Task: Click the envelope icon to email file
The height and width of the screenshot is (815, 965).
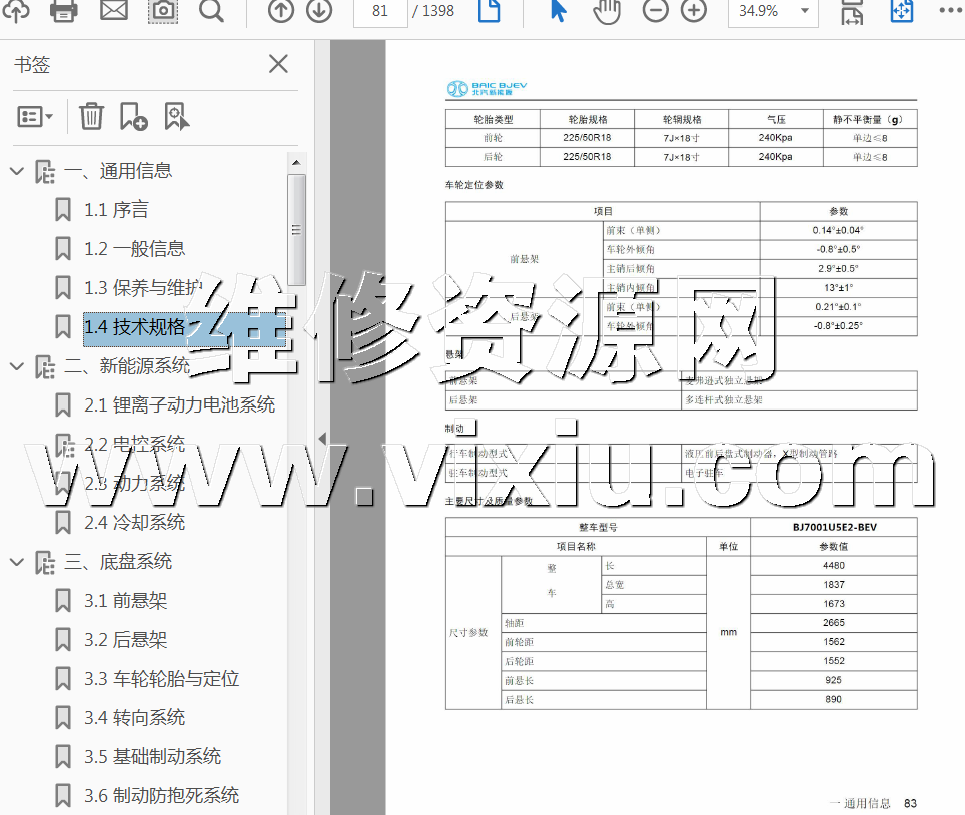Action: [x=114, y=11]
